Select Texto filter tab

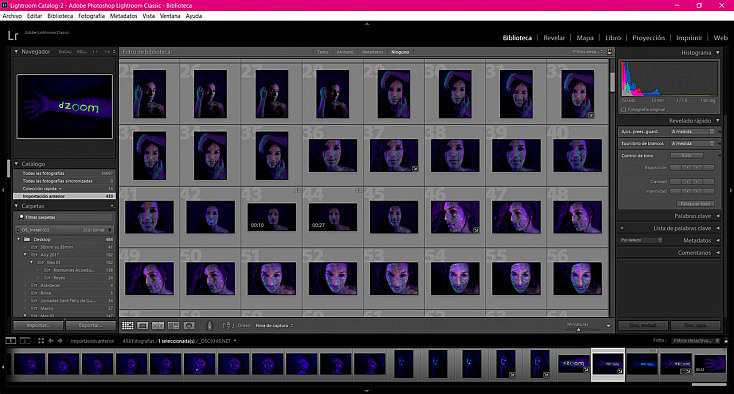pos(323,52)
